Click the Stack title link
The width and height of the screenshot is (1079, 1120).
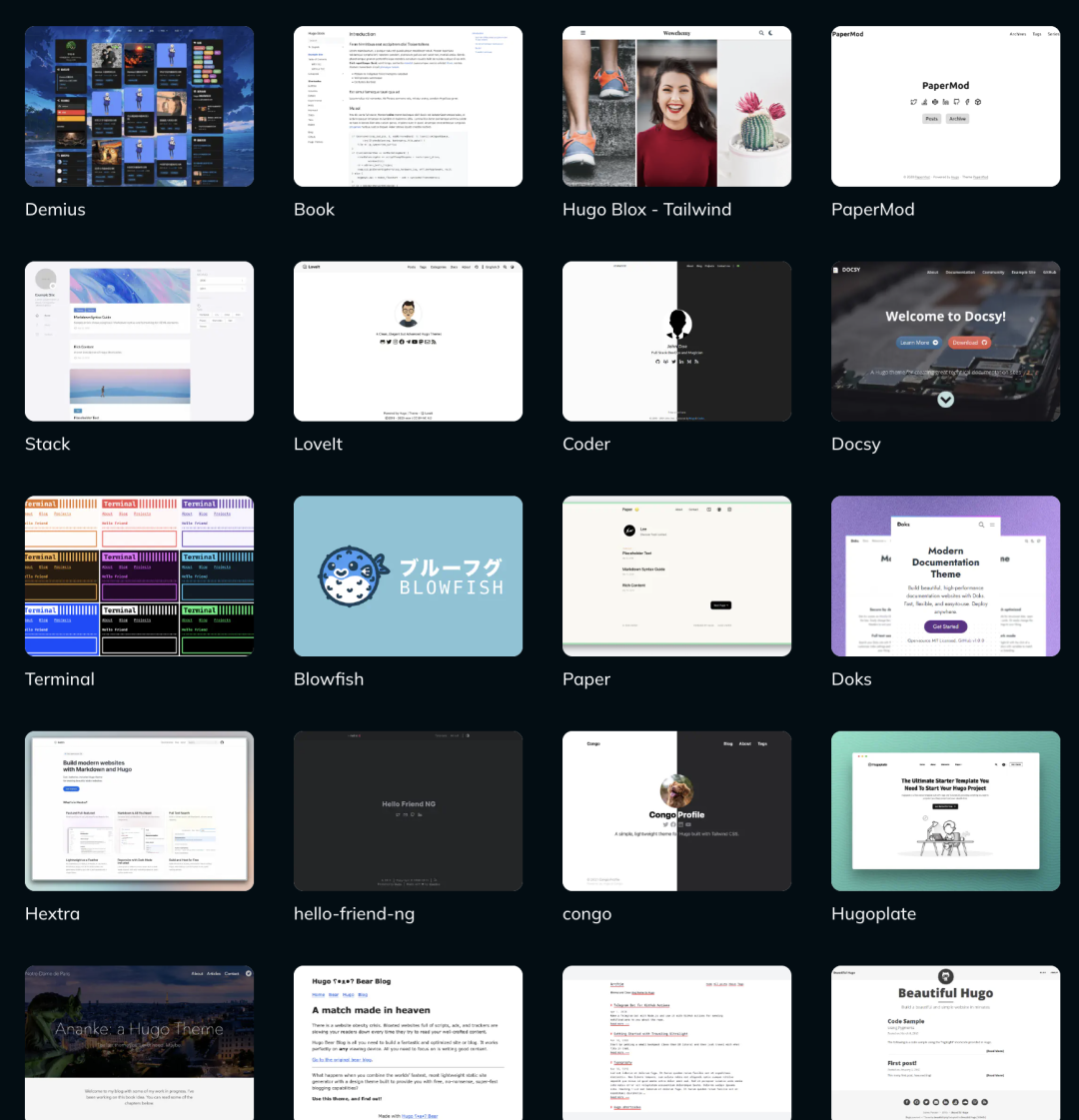click(47, 445)
